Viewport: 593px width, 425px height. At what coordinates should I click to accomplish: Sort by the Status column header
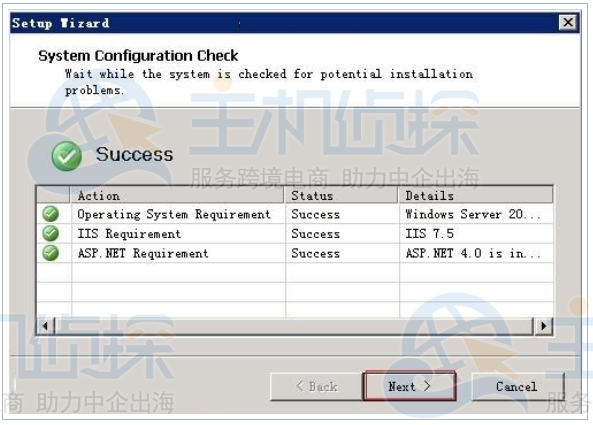[341, 195]
